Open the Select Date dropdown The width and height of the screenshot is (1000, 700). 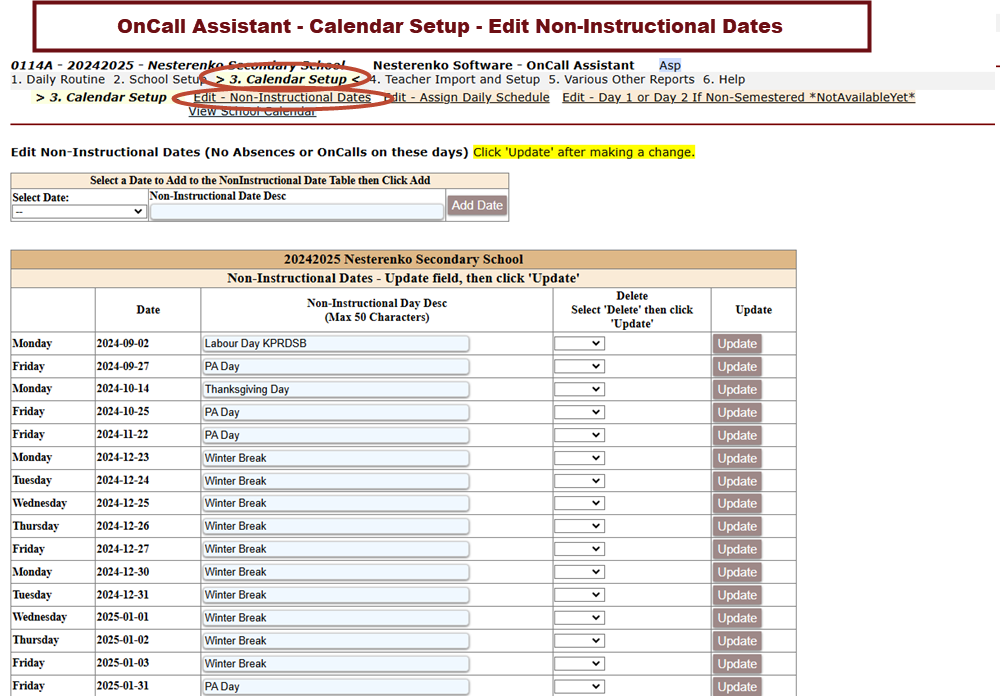[79, 212]
